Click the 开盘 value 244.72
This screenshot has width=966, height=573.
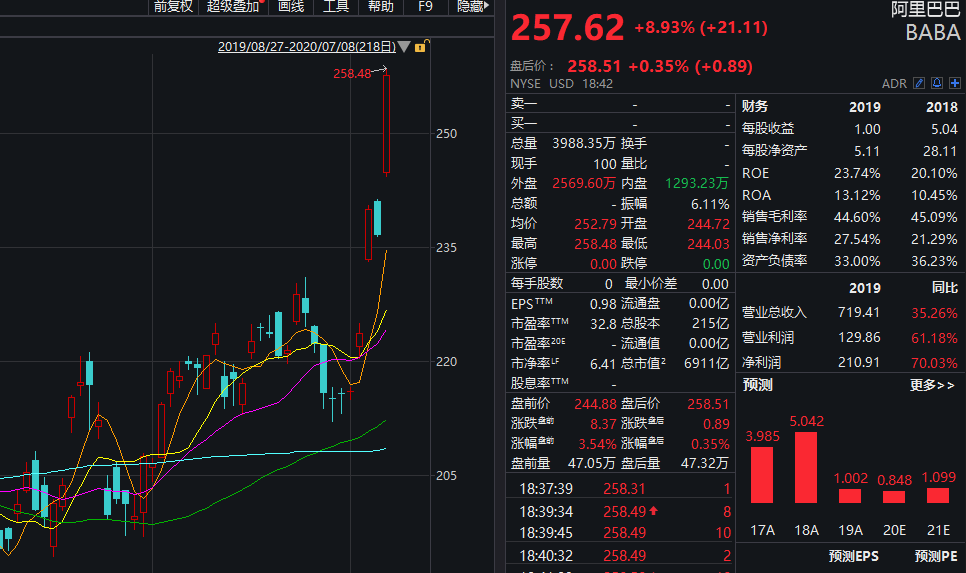pyautogui.click(x=708, y=224)
